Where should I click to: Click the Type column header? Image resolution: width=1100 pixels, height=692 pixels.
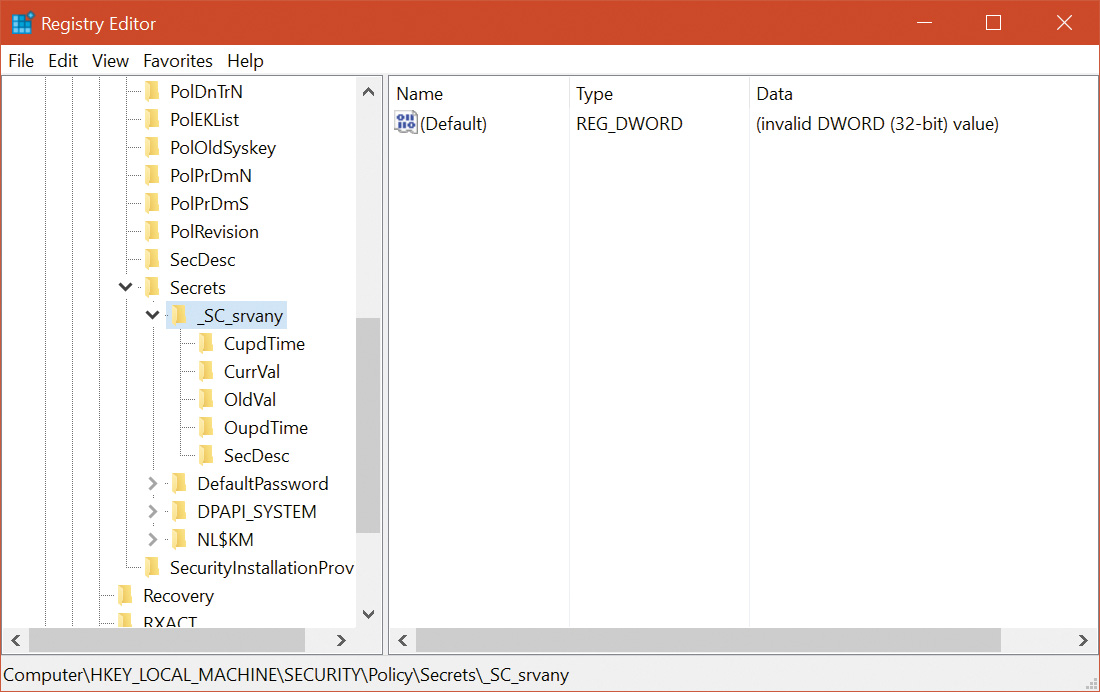click(x=594, y=94)
